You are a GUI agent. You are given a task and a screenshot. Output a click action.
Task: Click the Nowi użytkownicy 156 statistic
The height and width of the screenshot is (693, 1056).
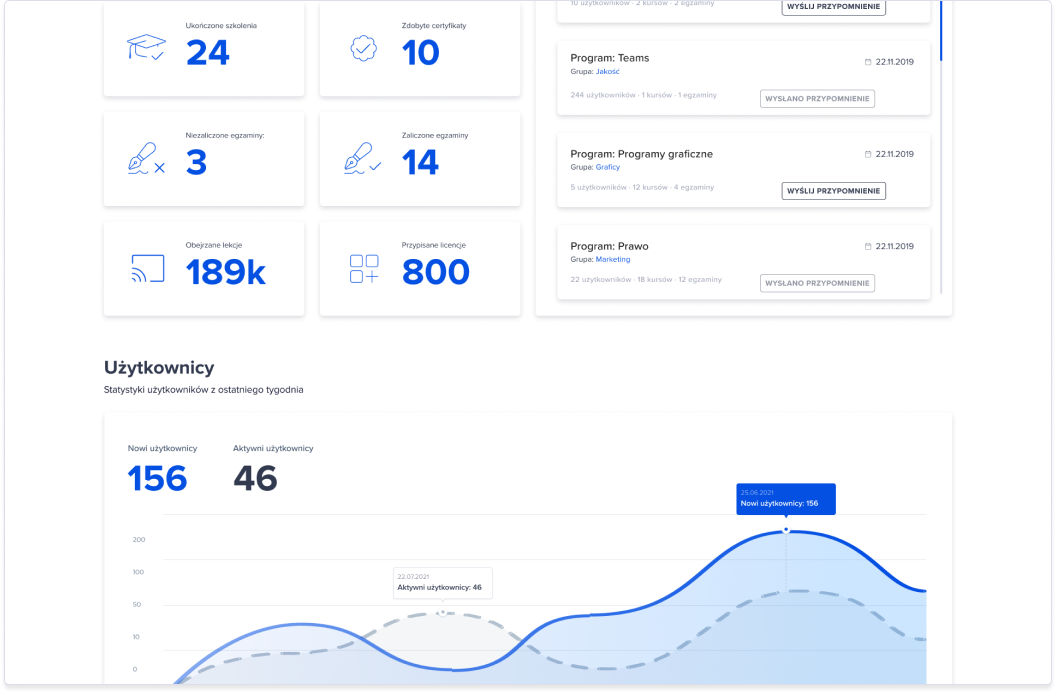158,478
